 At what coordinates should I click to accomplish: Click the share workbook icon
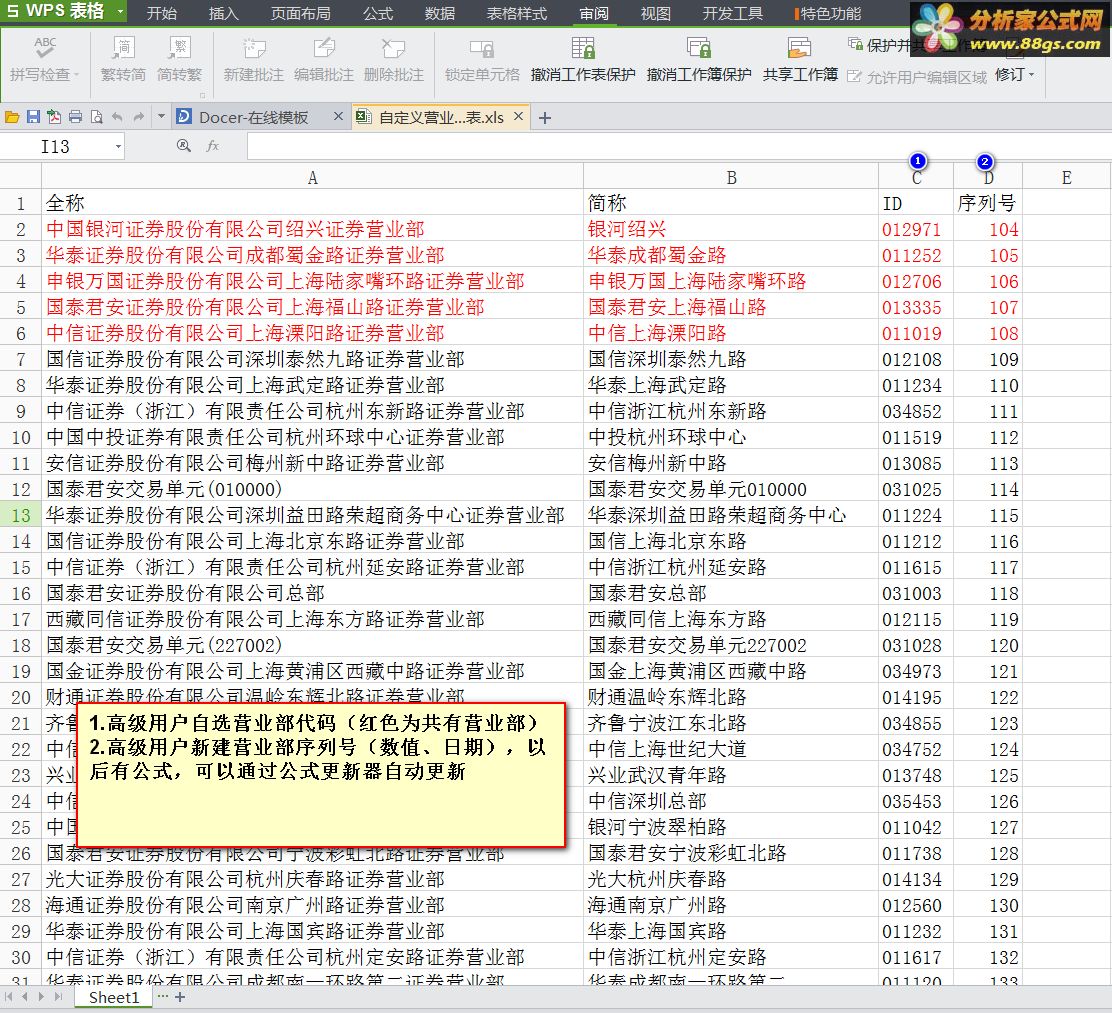pyautogui.click(x=800, y=48)
